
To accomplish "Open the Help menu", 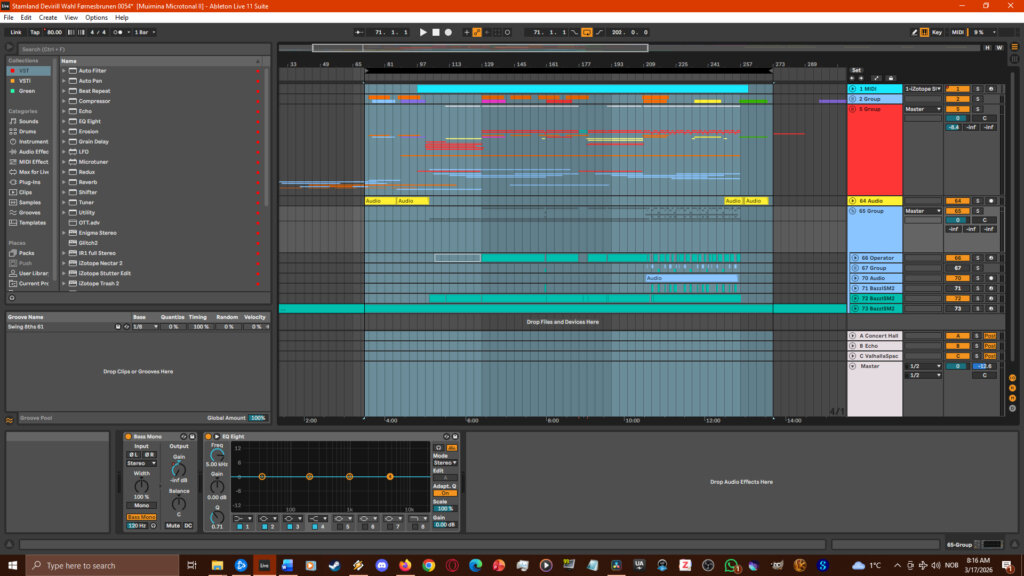I will tap(121, 18).
